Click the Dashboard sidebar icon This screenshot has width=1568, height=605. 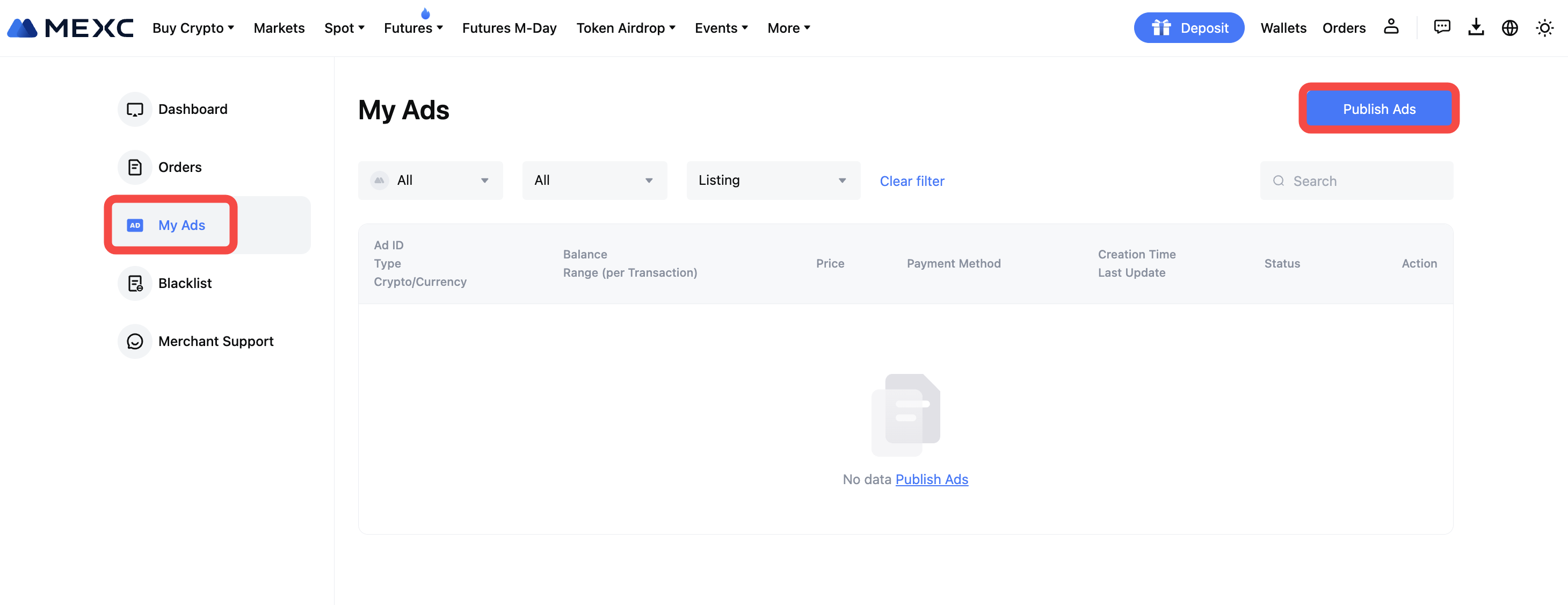[135, 109]
